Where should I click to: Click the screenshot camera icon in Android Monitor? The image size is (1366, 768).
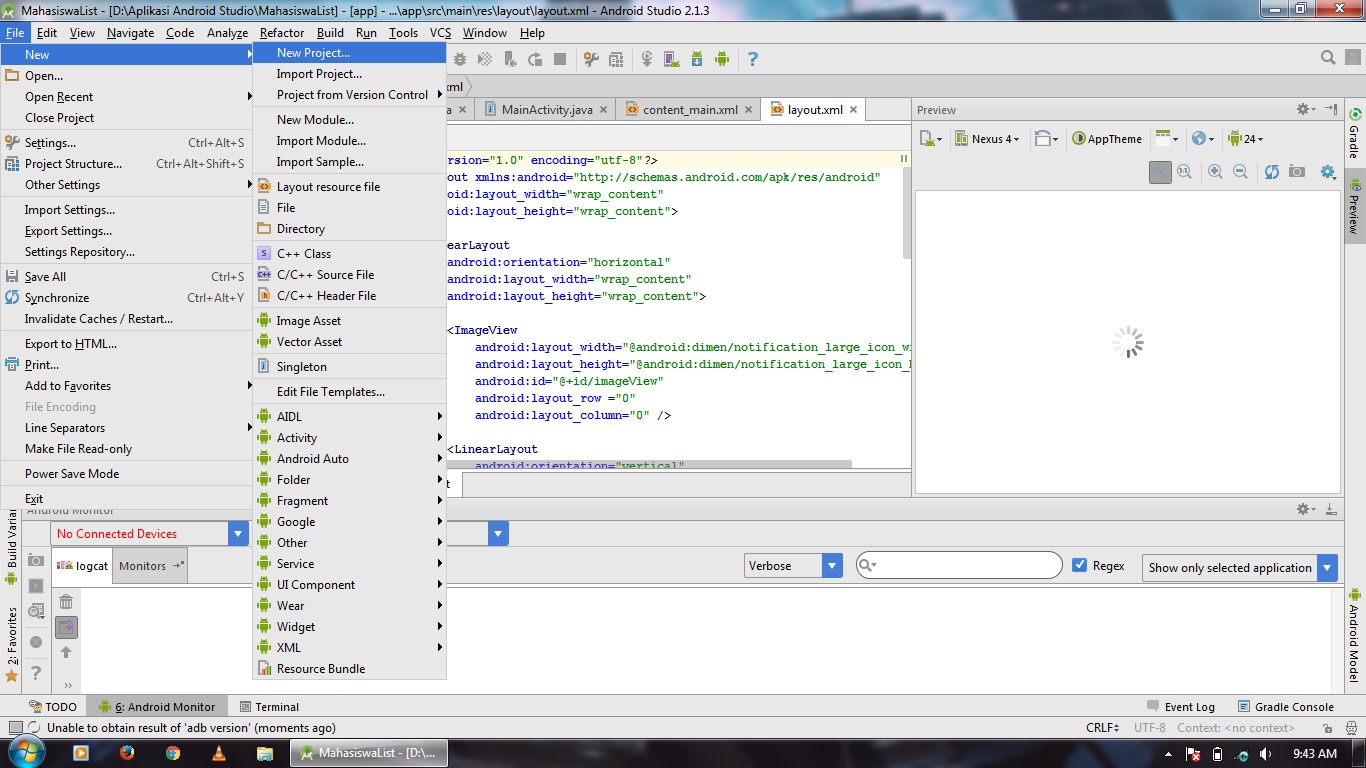(x=37, y=562)
